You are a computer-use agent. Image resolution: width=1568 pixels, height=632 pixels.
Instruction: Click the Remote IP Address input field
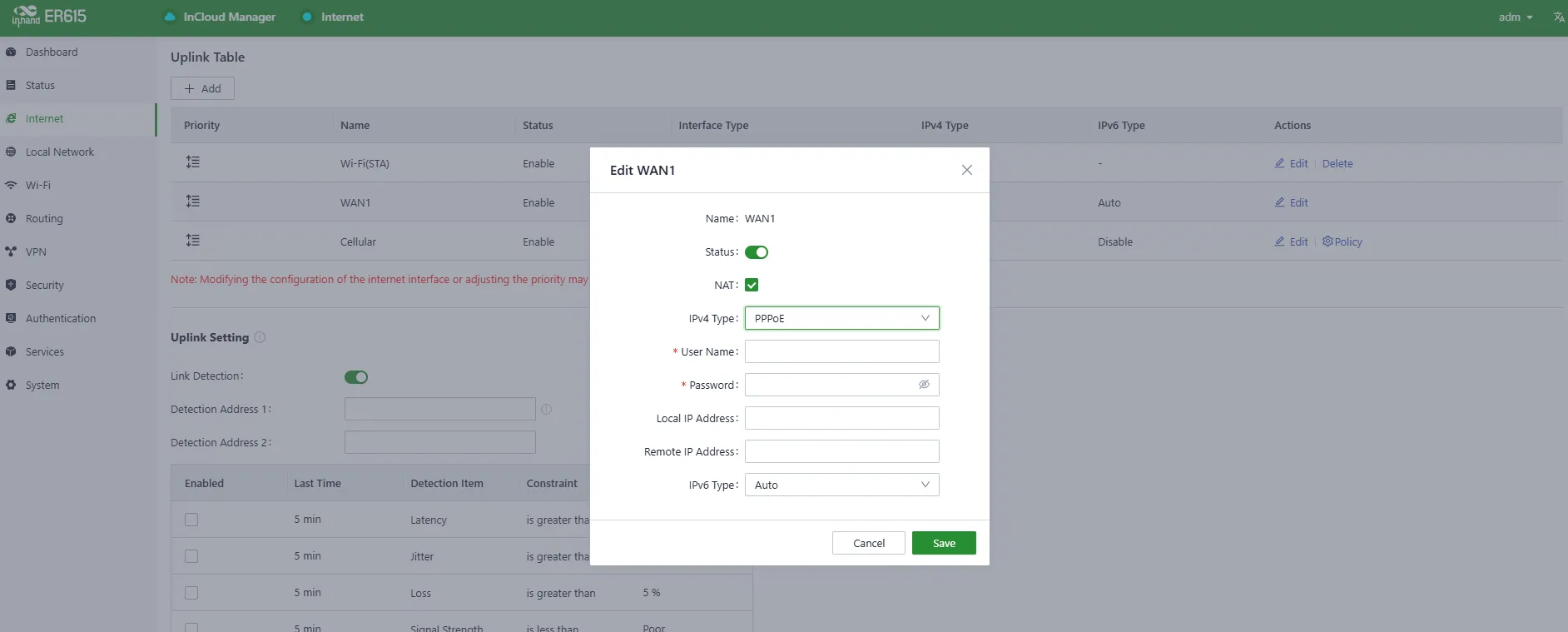[842, 451]
